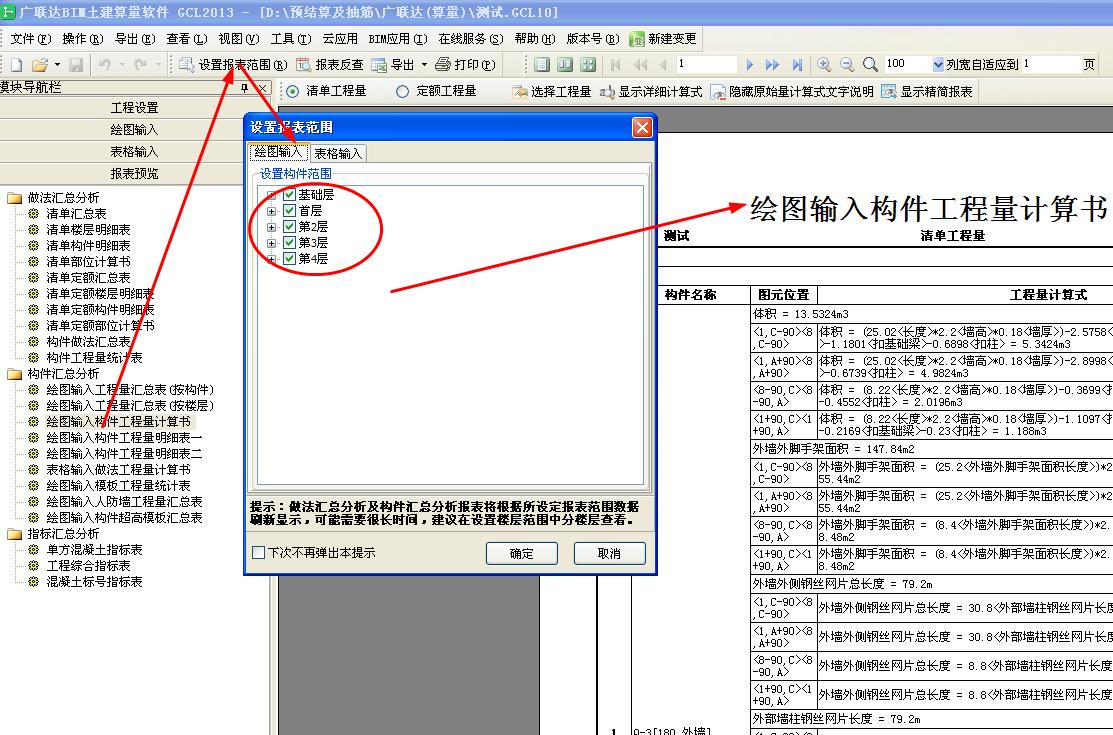Click 隐藏原始量计算式文字说明 button
Screen dimensions: 1113x735
pyautogui.click(x=792, y=92)
